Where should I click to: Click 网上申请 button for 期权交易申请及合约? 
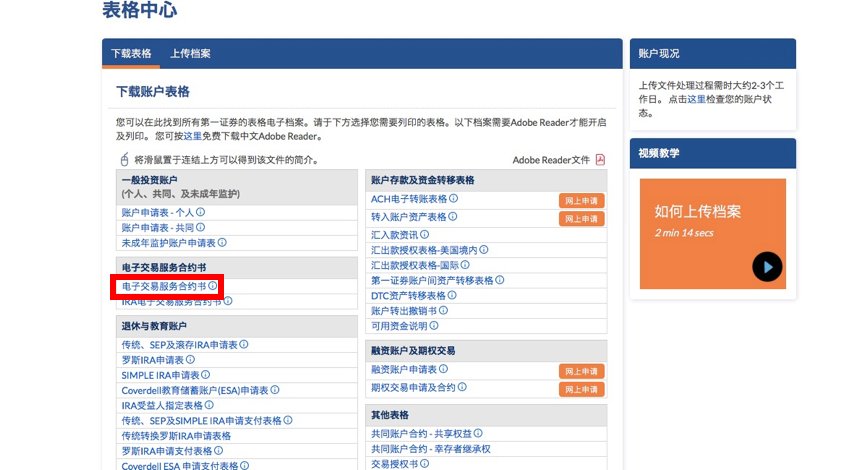(581, 389)
